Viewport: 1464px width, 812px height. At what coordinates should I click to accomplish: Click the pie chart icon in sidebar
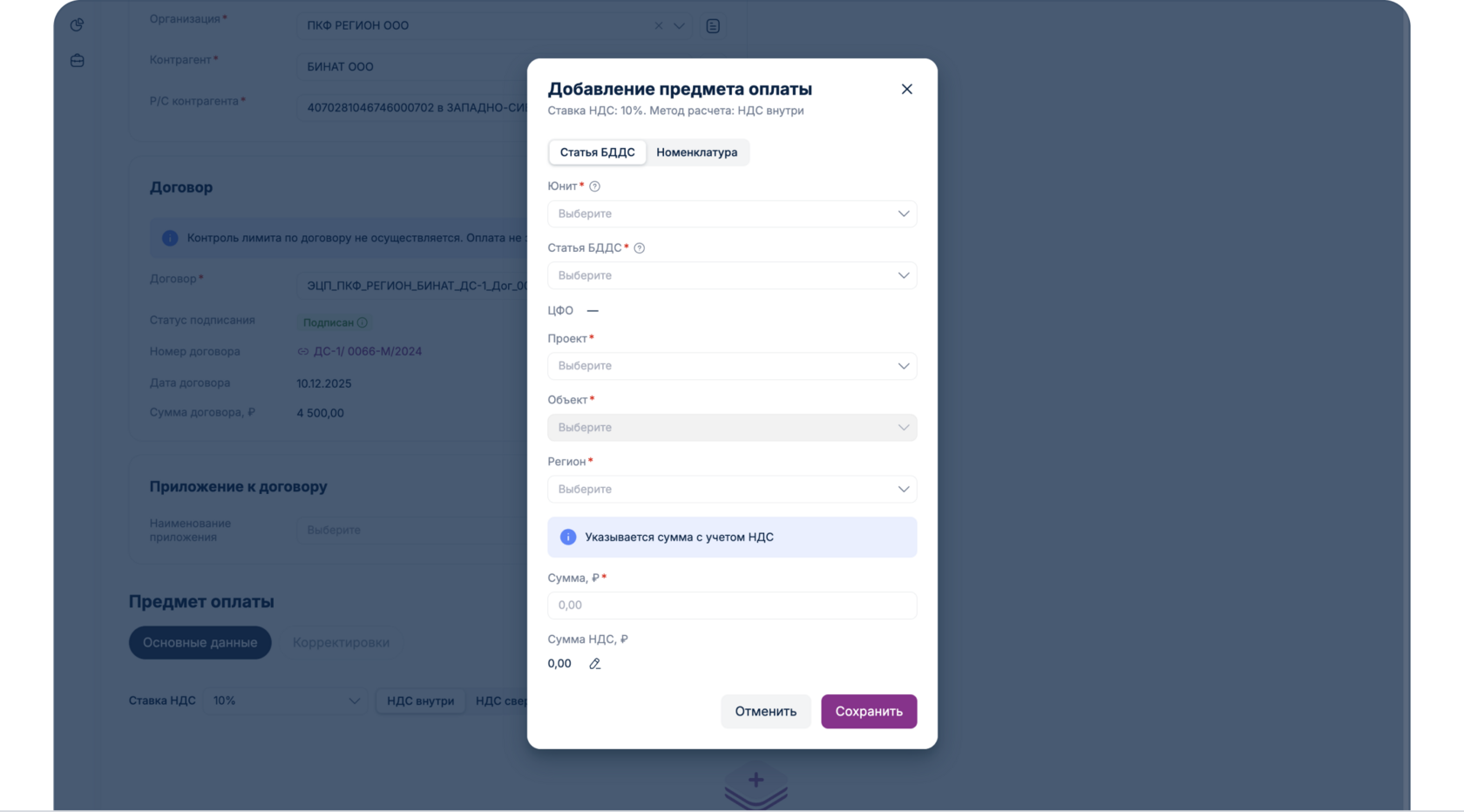tap(78, 25)
